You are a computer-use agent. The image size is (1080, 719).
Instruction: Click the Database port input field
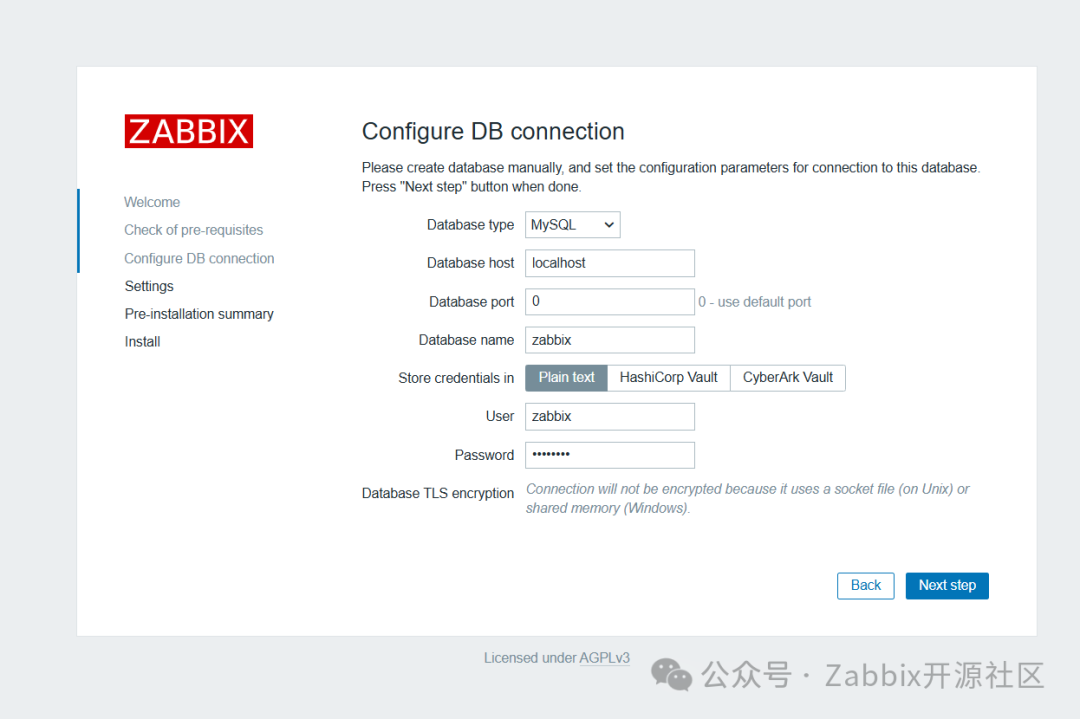click(x=610, y=302)
